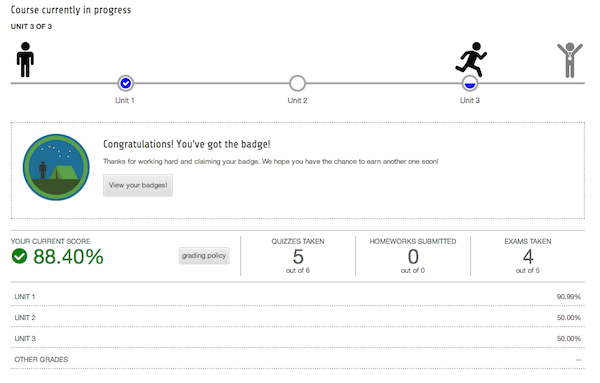
Task: Click the Unit 2 label under timeline
Action: (x=297, y=101)
